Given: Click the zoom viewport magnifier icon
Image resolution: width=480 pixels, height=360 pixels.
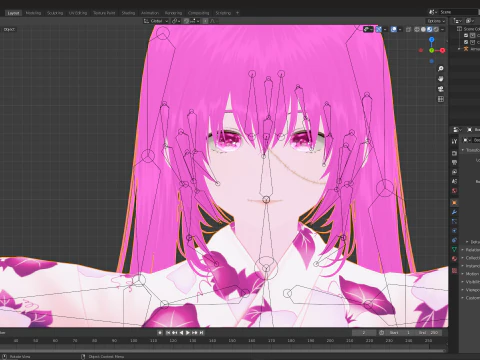Looking at the screenshot, I should [x=441, y=69].
